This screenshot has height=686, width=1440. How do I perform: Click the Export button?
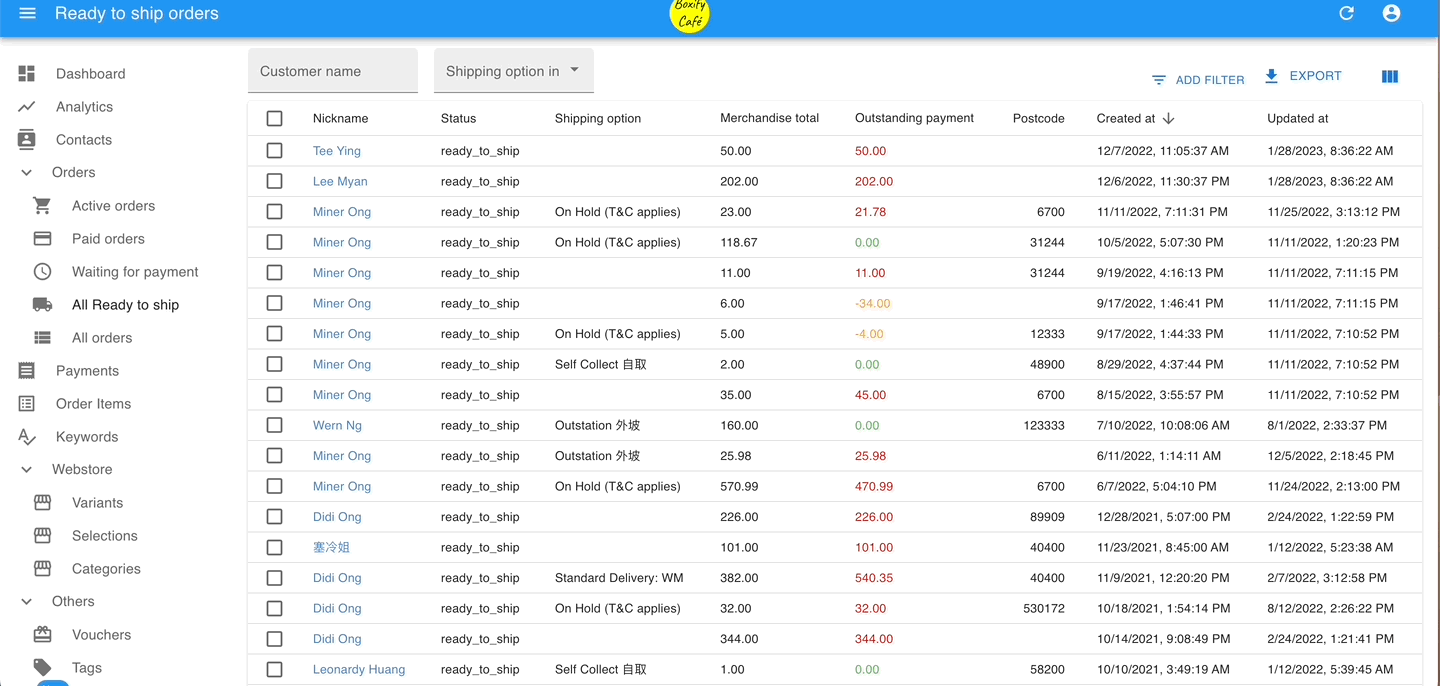[x=1303, y=76]
